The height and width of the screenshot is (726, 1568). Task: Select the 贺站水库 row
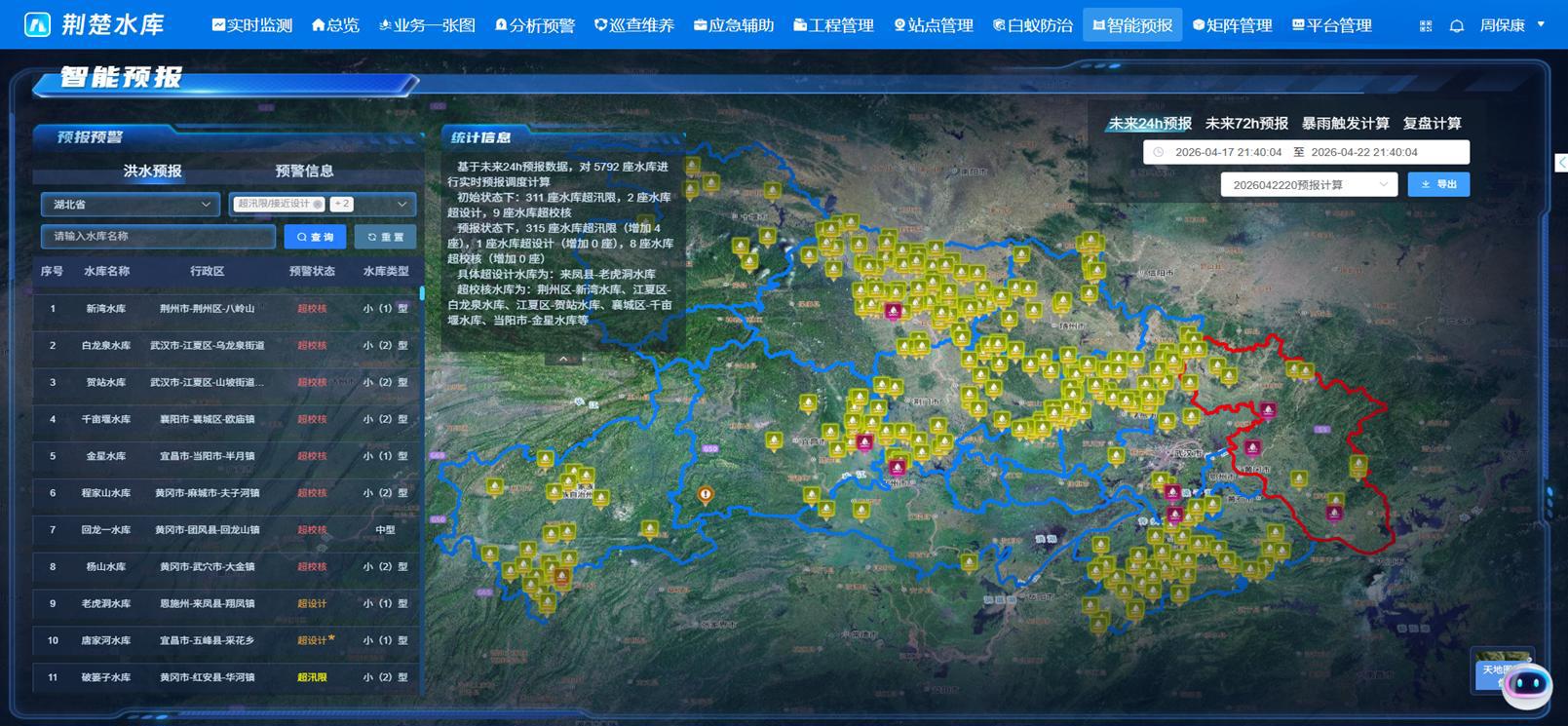pyautogui.click(x=226, y=383)
